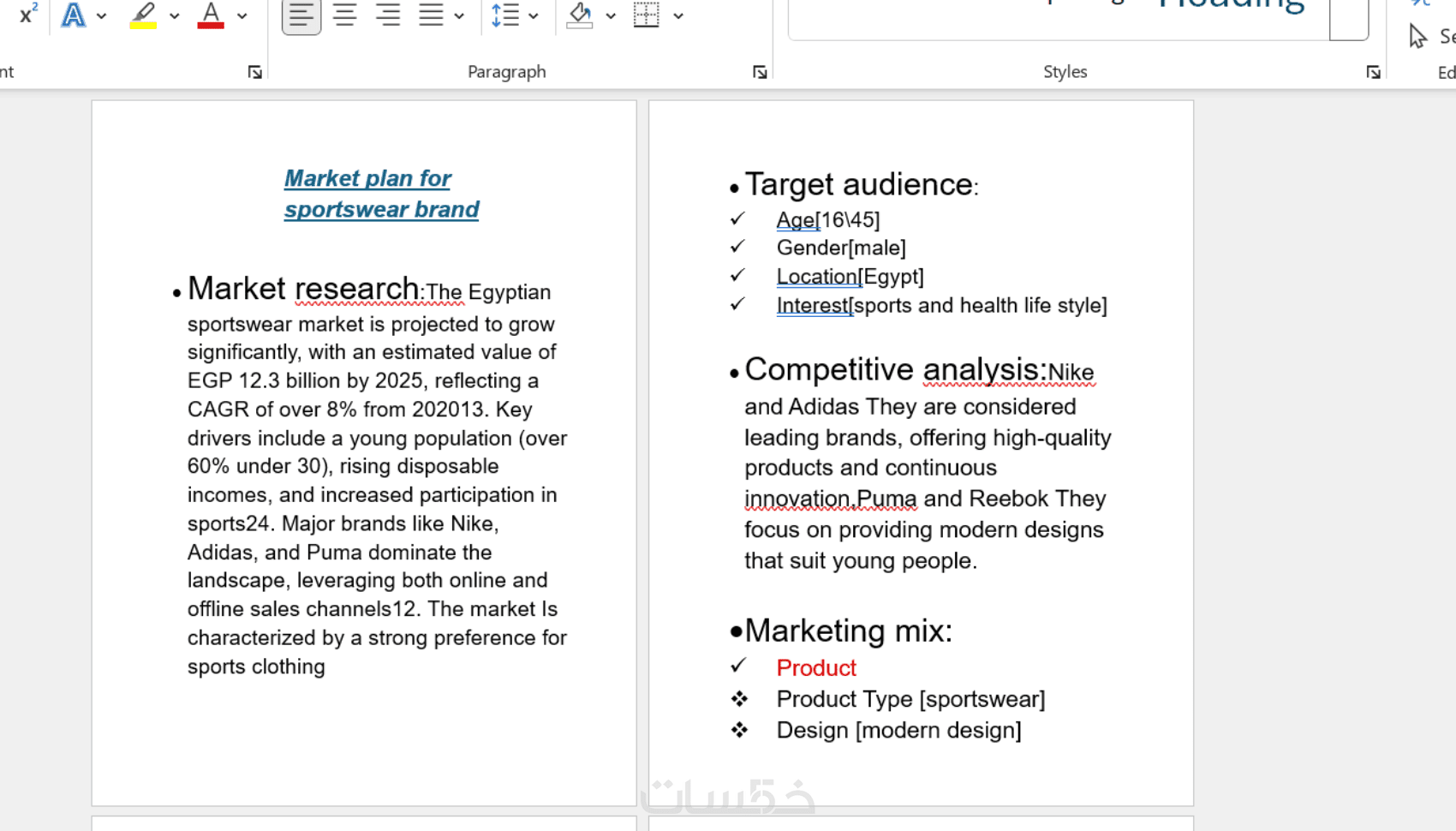Click the 'that suit young people.' line
The height and width of the screenshot is (831, 1456).
(861, 560)
